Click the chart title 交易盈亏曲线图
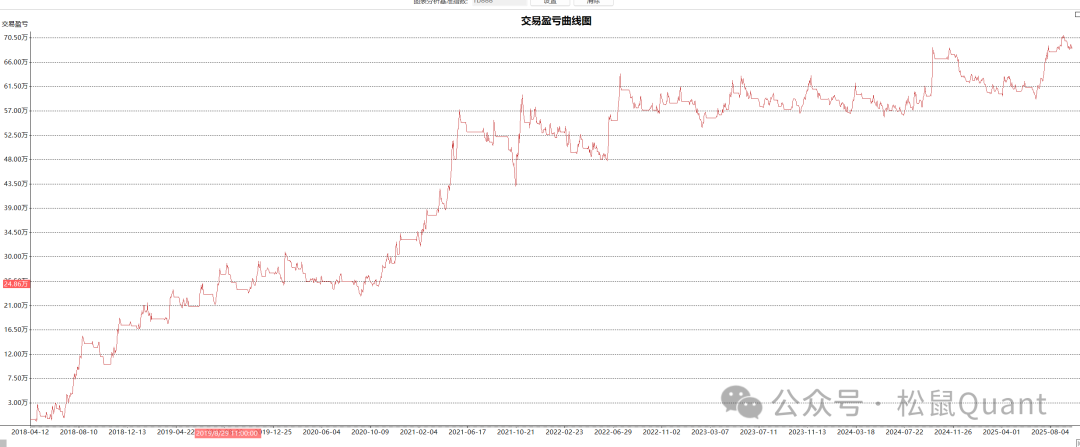1080x447 pixels. click(556, 21)
